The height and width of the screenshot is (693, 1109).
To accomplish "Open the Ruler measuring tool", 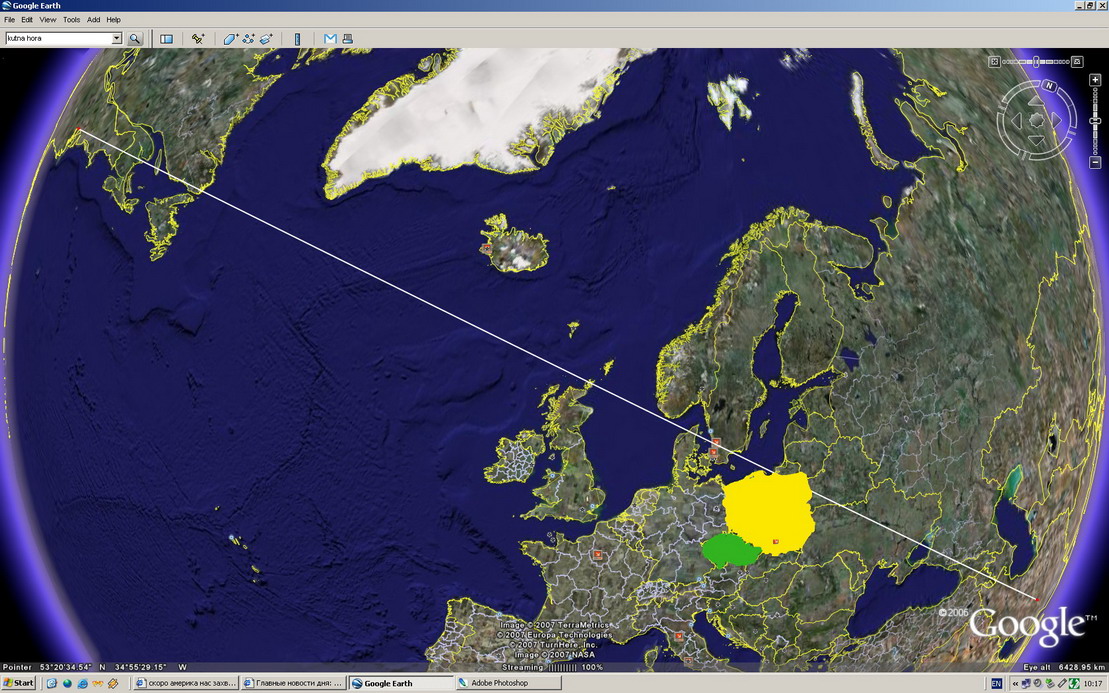I will (298, 39).
